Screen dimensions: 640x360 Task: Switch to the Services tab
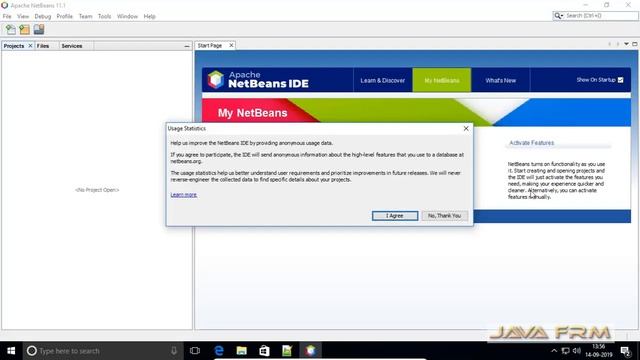tap(72, 46)
